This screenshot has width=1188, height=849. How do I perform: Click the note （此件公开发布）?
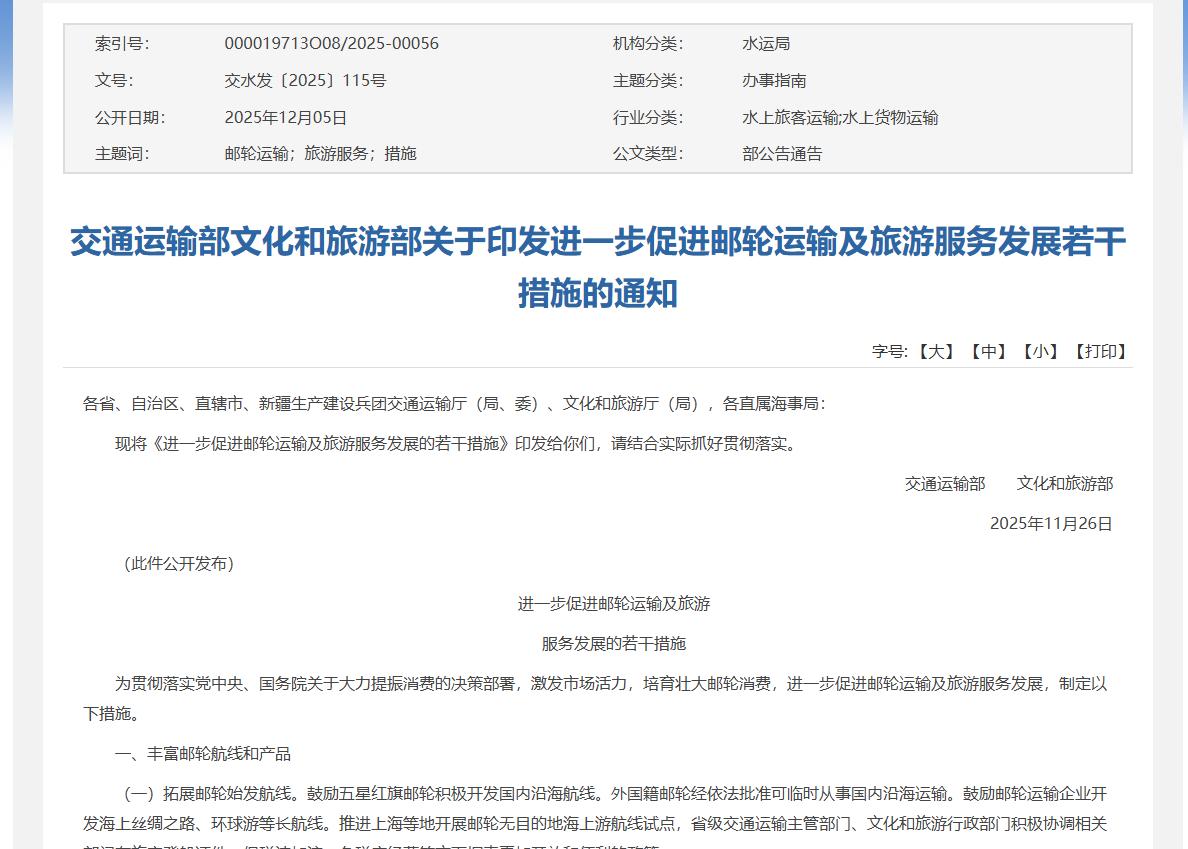[x=179, y=563]
